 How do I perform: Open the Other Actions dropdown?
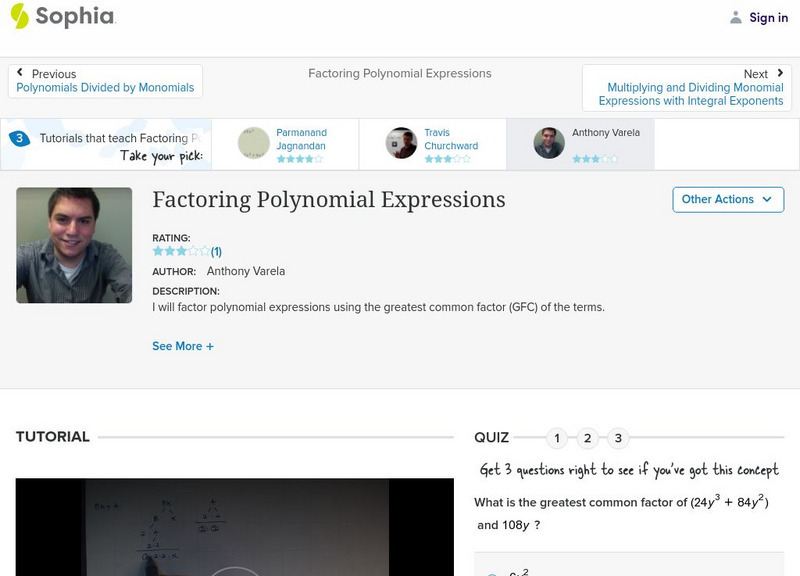click(x=727, y=199)
